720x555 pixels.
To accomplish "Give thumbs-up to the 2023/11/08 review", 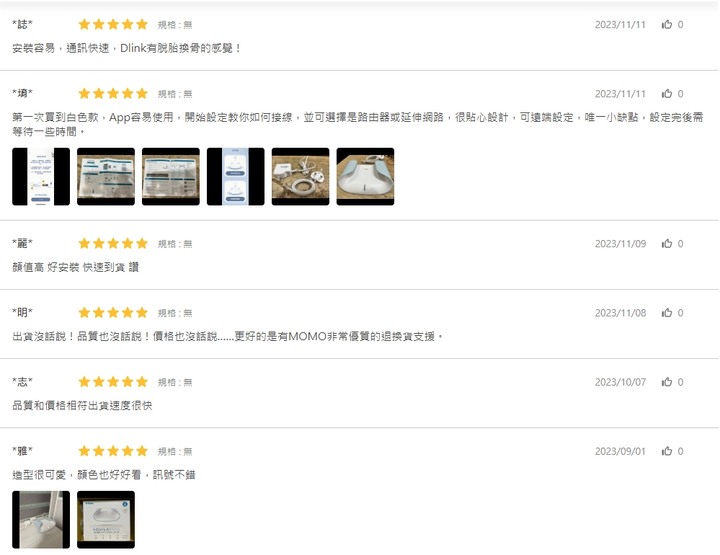I will pyautogui.click(x=667, y=313).
